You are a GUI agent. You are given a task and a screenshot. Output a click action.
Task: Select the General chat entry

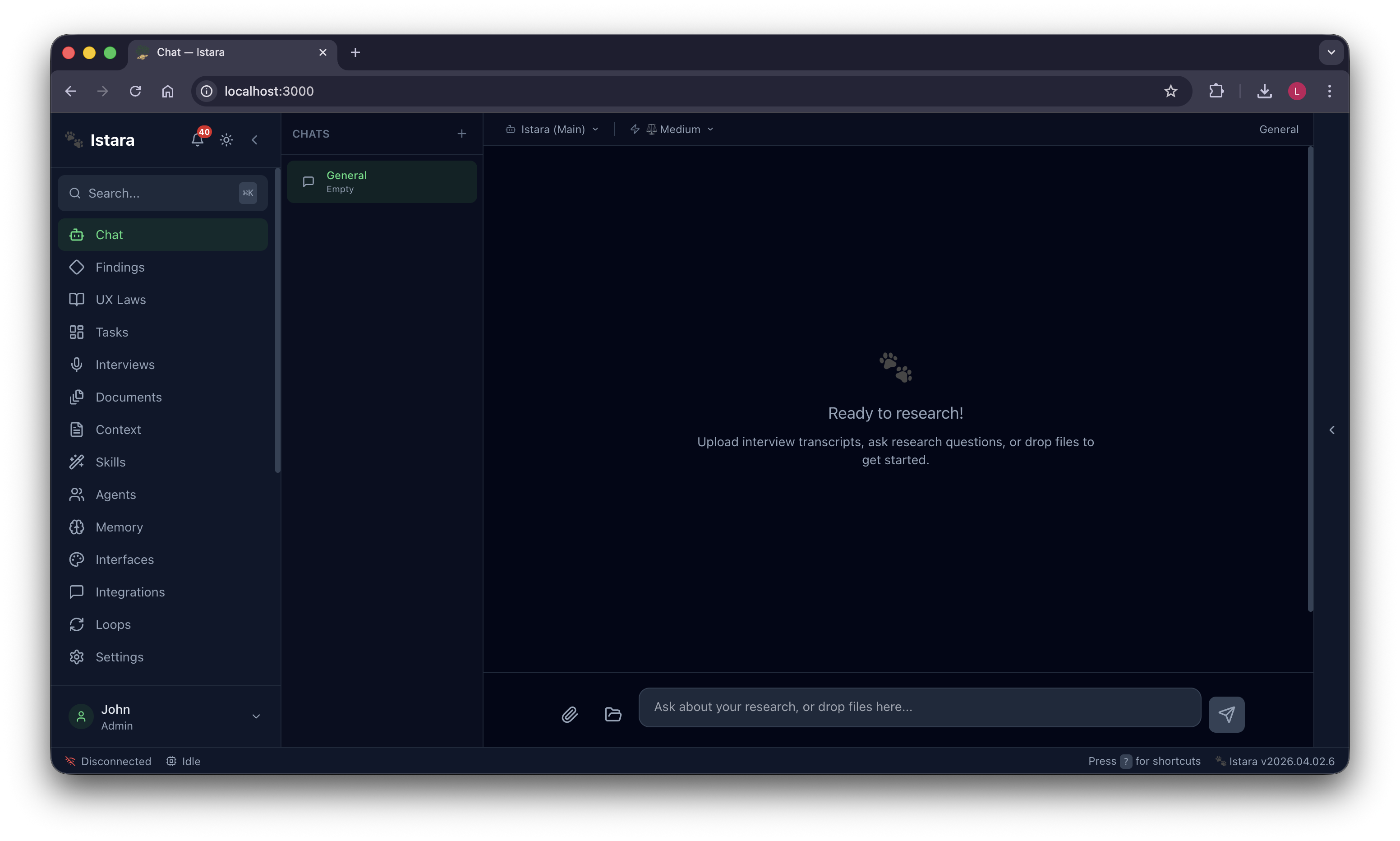click(382, 182)
